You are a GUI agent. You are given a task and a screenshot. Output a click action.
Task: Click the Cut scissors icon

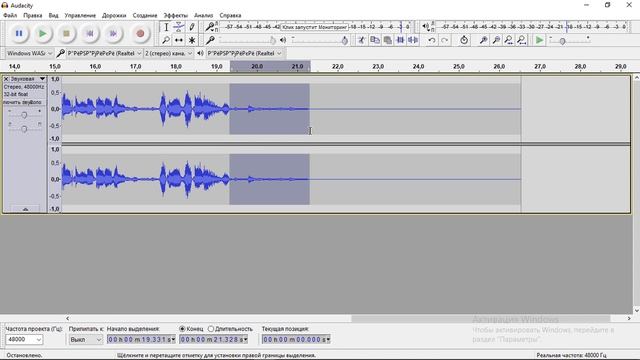pos(362,40)
